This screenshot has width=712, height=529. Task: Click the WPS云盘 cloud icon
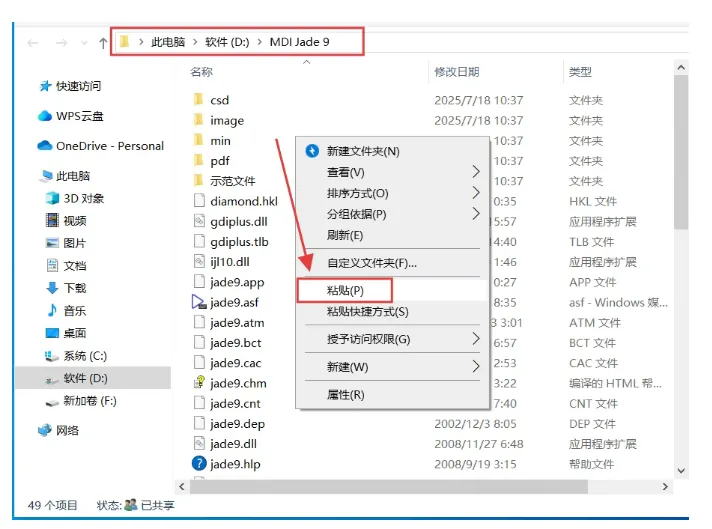pos(44,116)
